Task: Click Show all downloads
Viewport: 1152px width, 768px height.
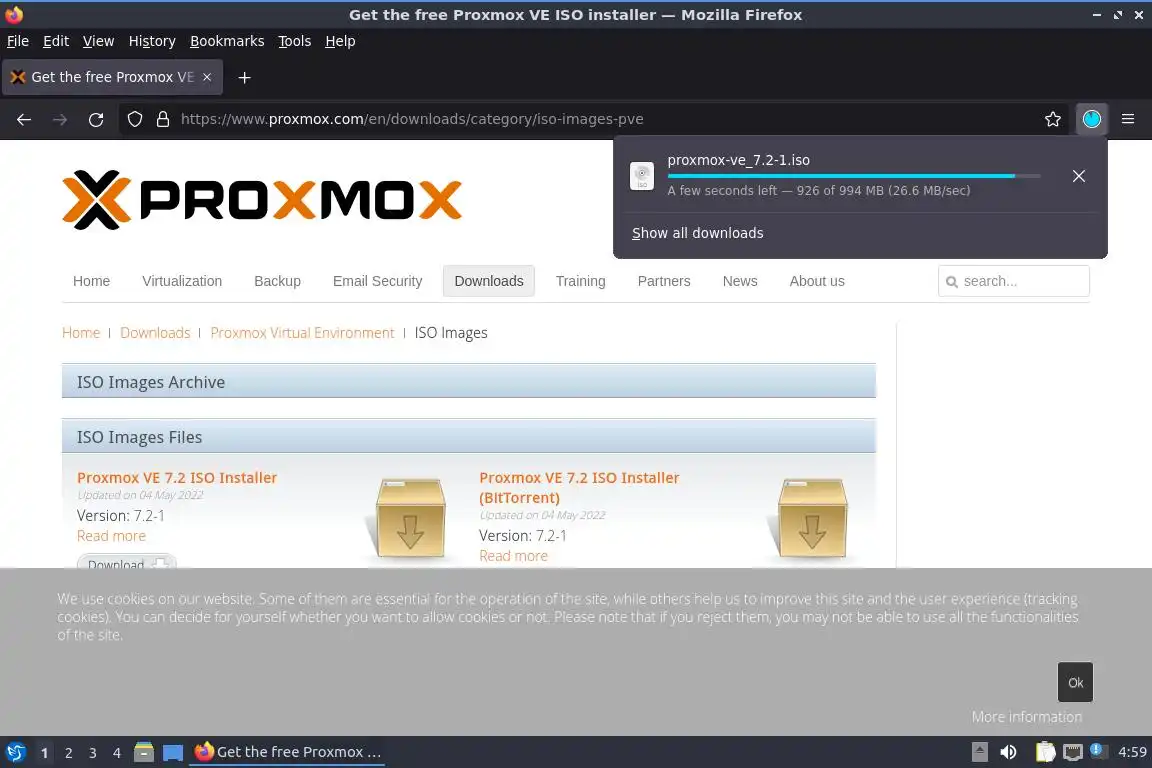Action: (698, 233)
